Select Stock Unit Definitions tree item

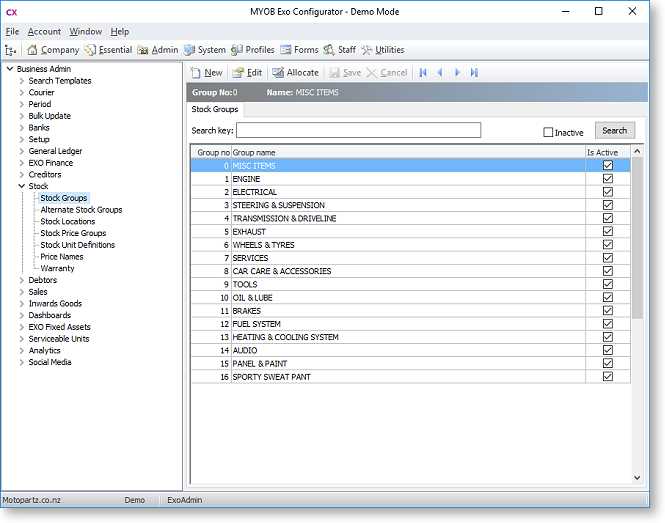[78, 245]
